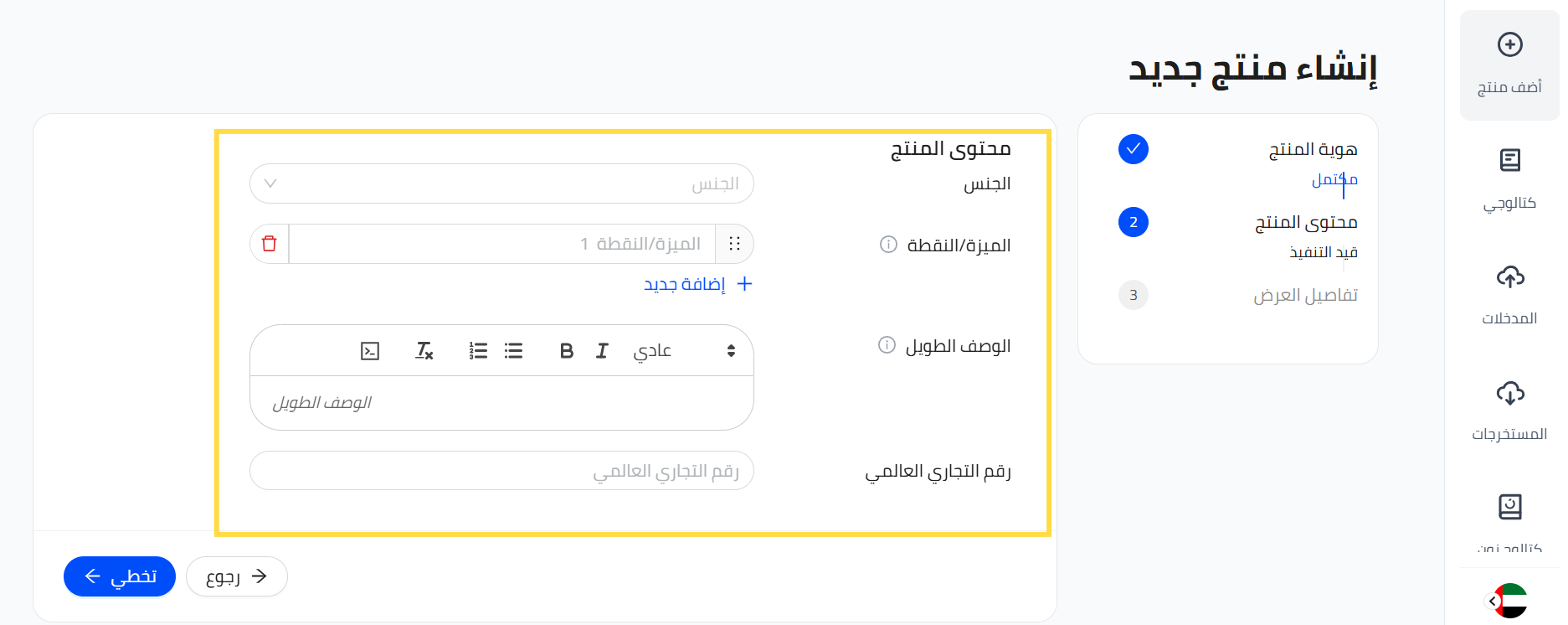
Task: Insert a bulleted list
Action: click(514, 351)
